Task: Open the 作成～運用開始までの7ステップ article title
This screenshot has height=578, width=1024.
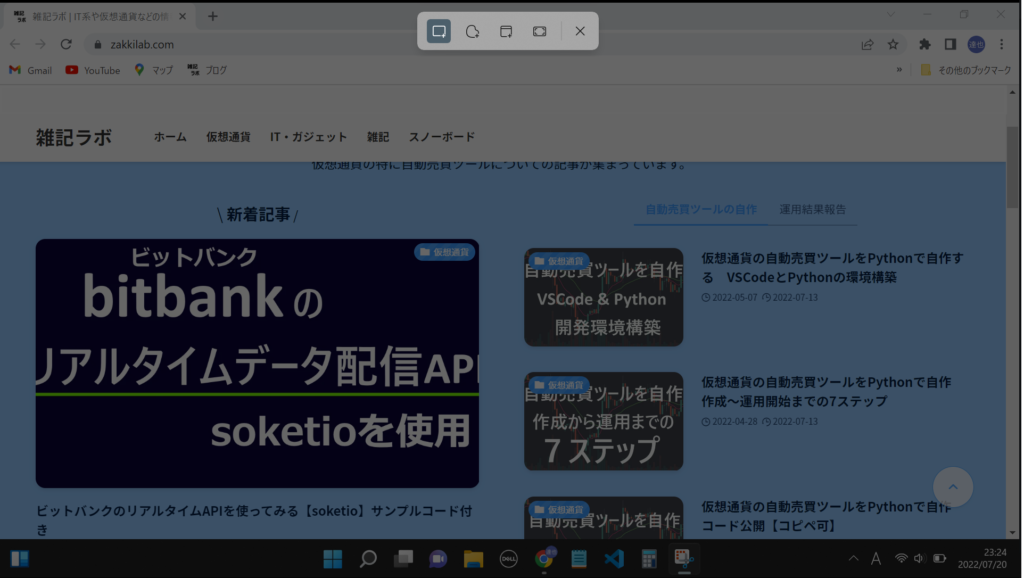Action: point(826,391)
